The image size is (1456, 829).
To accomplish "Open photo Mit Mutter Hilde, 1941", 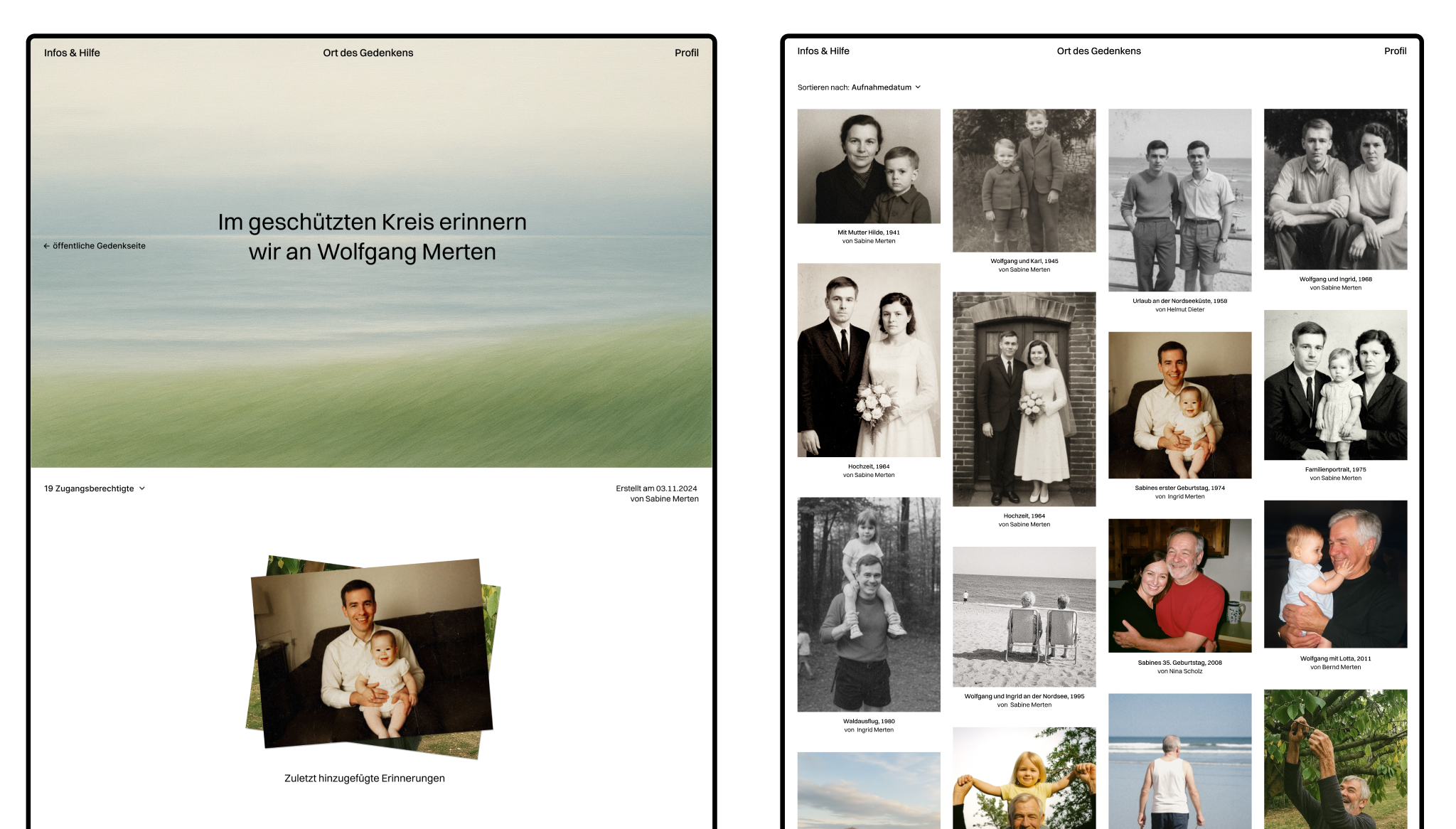I will 869,166.
